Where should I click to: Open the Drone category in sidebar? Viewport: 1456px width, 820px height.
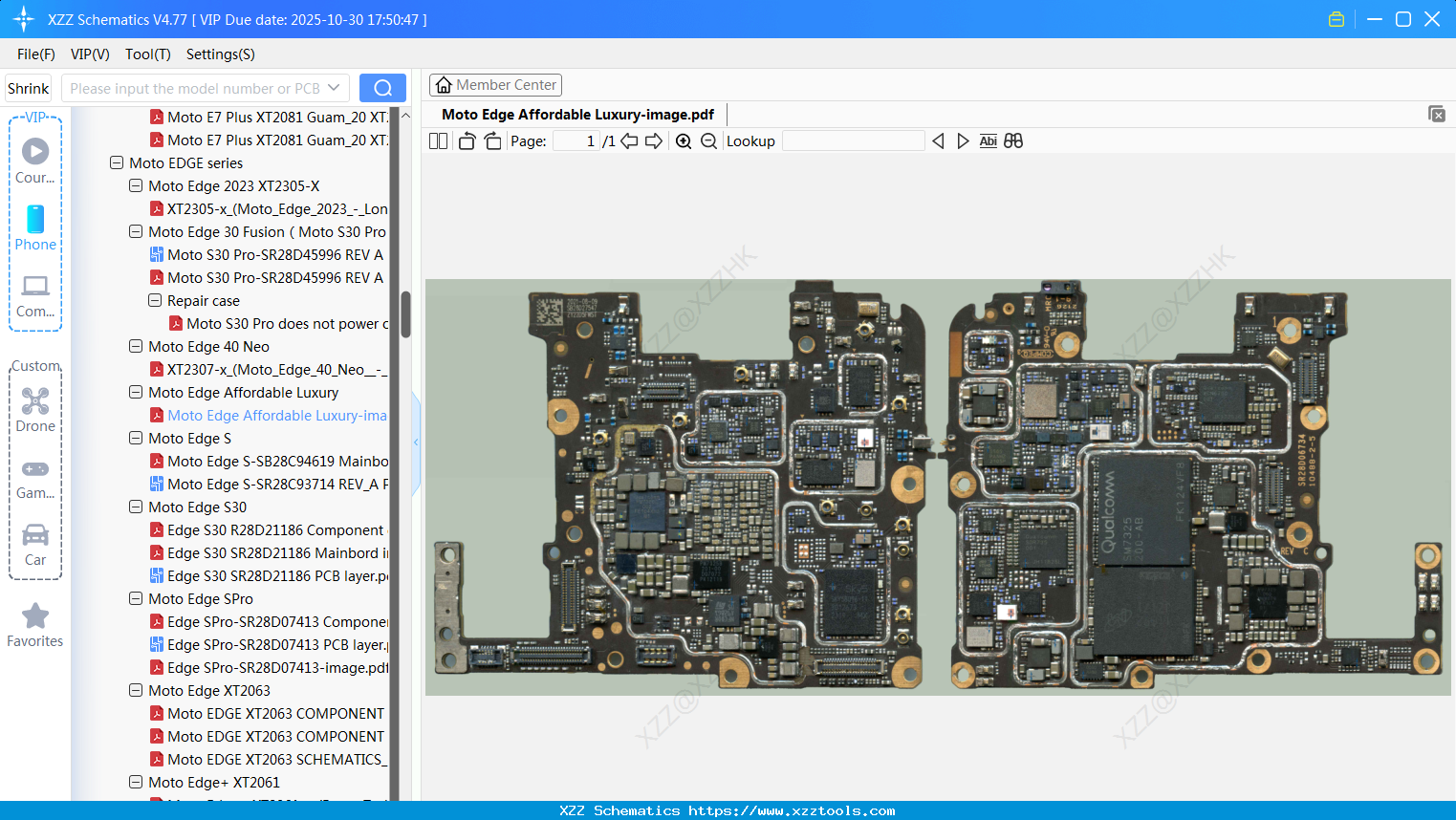[x=35, y=409]
